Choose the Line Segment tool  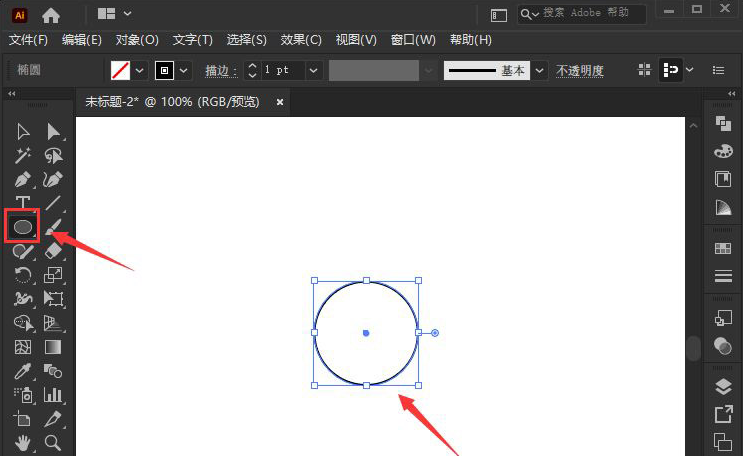[x=53, y=202]
